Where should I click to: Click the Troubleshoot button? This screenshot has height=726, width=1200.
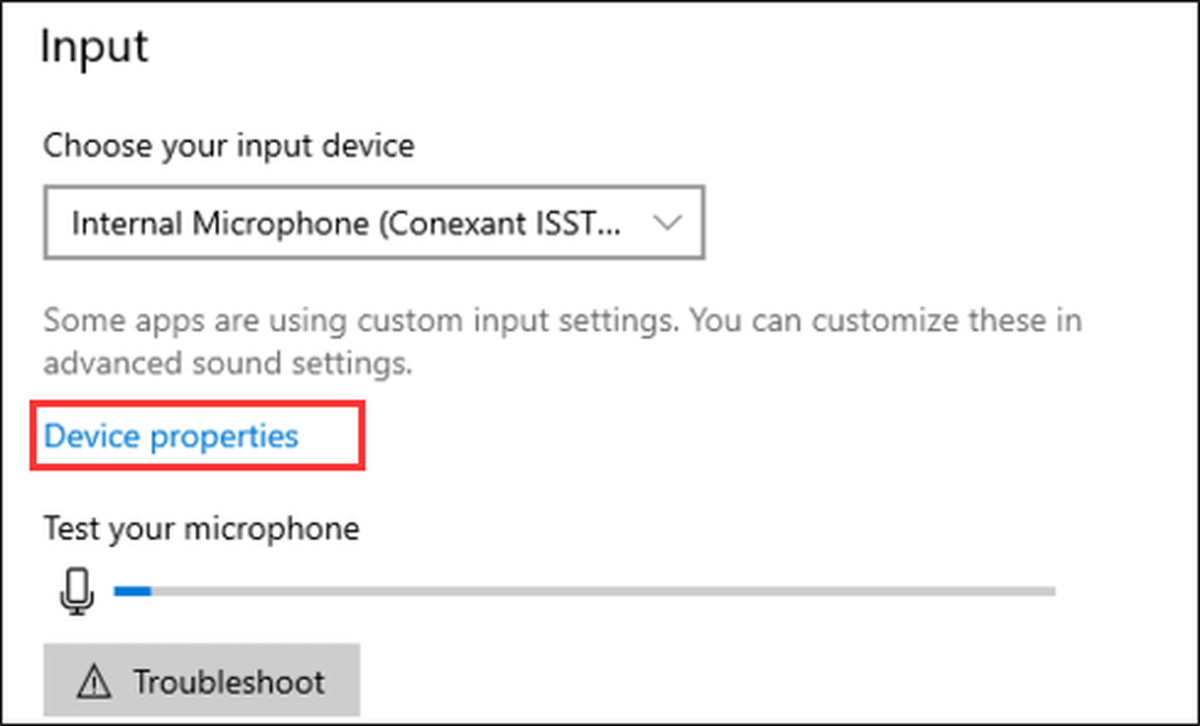[x=201, y=682]
